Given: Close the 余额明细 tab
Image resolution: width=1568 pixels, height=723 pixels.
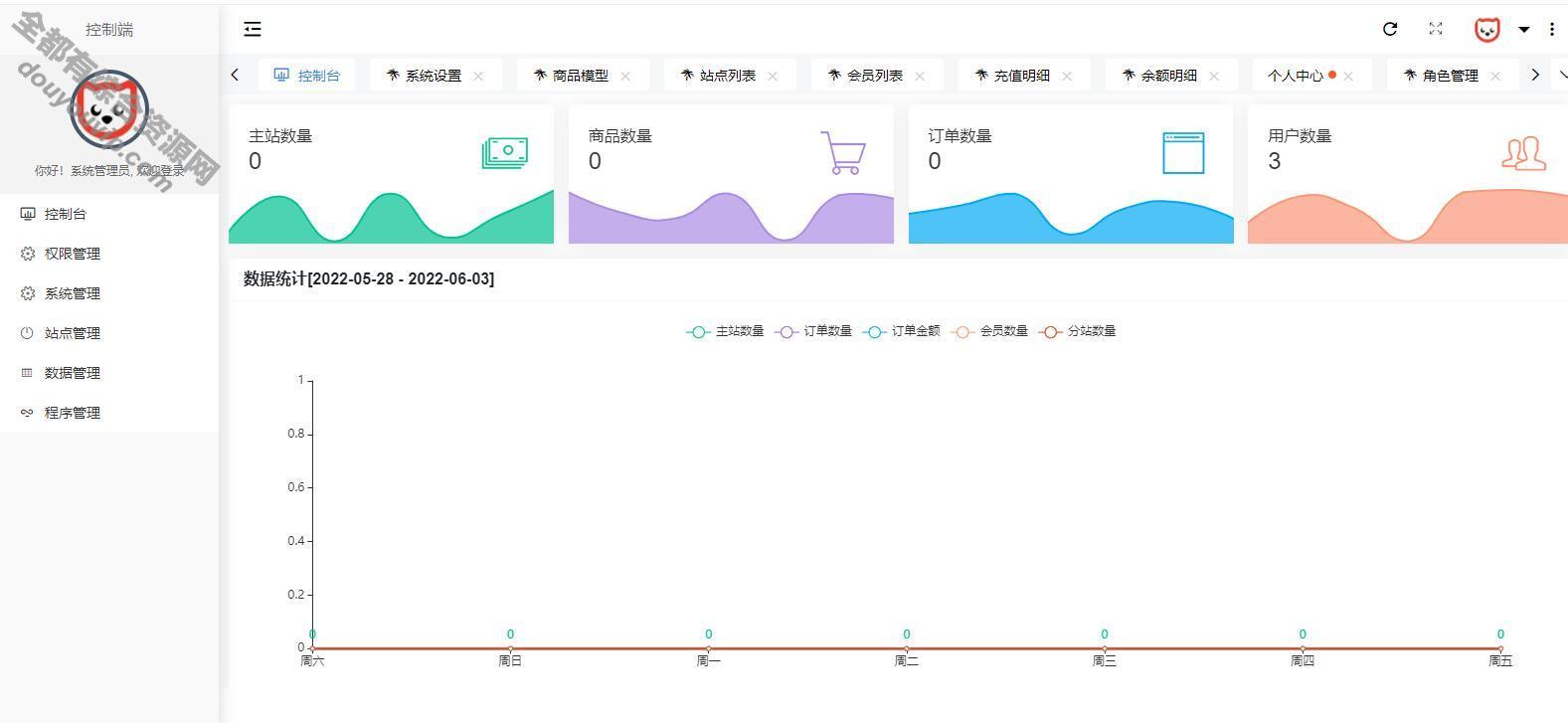Looking at the screenshot, I should point(1214,76).
